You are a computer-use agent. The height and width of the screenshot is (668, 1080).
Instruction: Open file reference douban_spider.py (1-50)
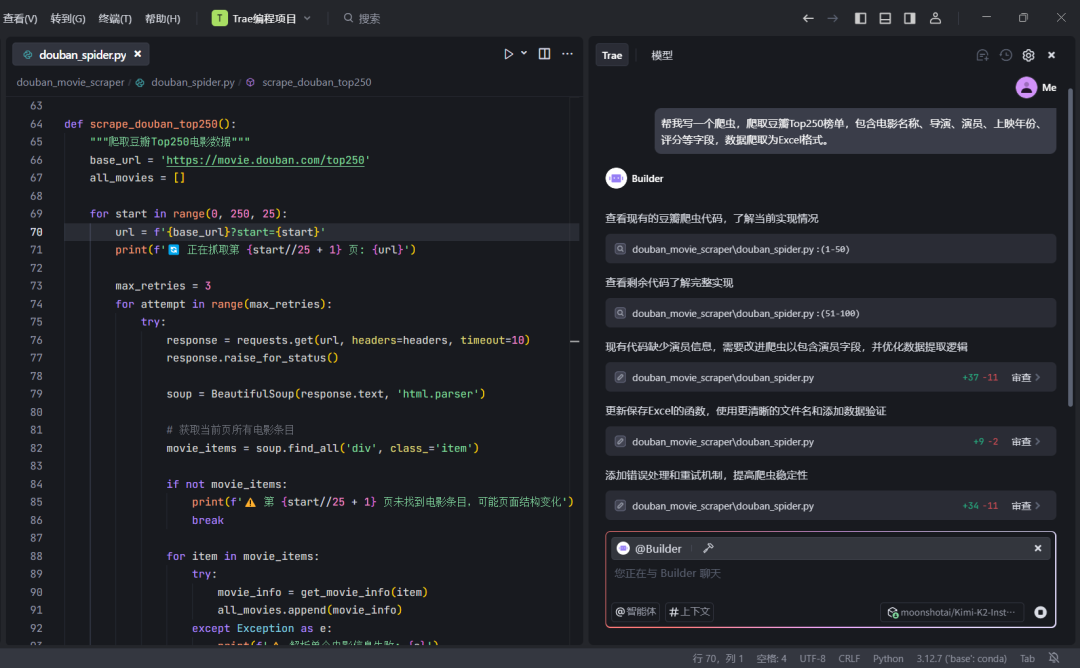(830, 249)
